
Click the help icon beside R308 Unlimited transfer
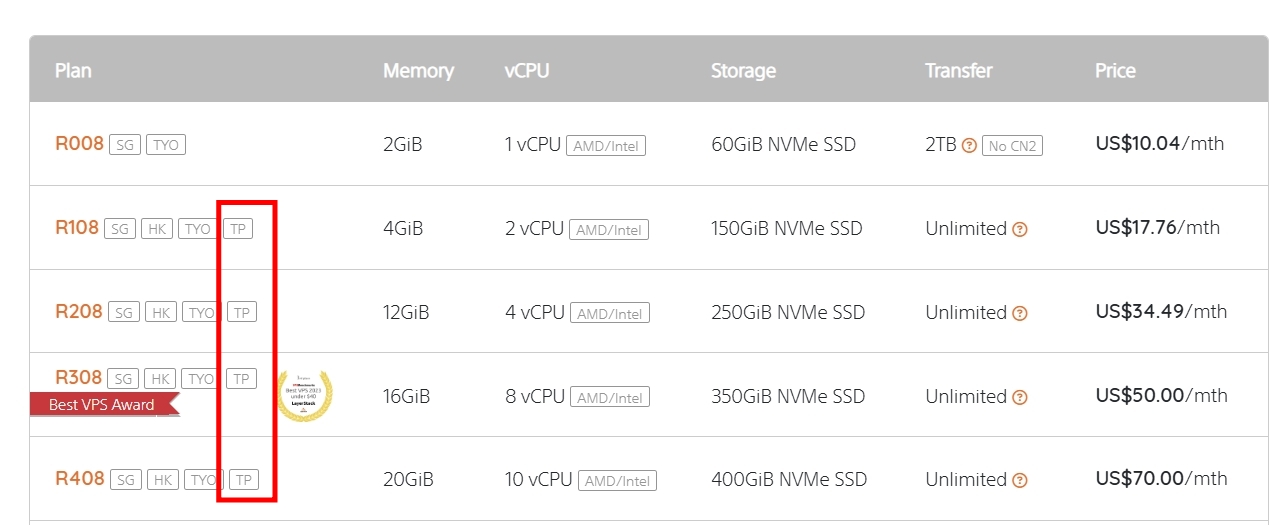[x=1020, y=397]
